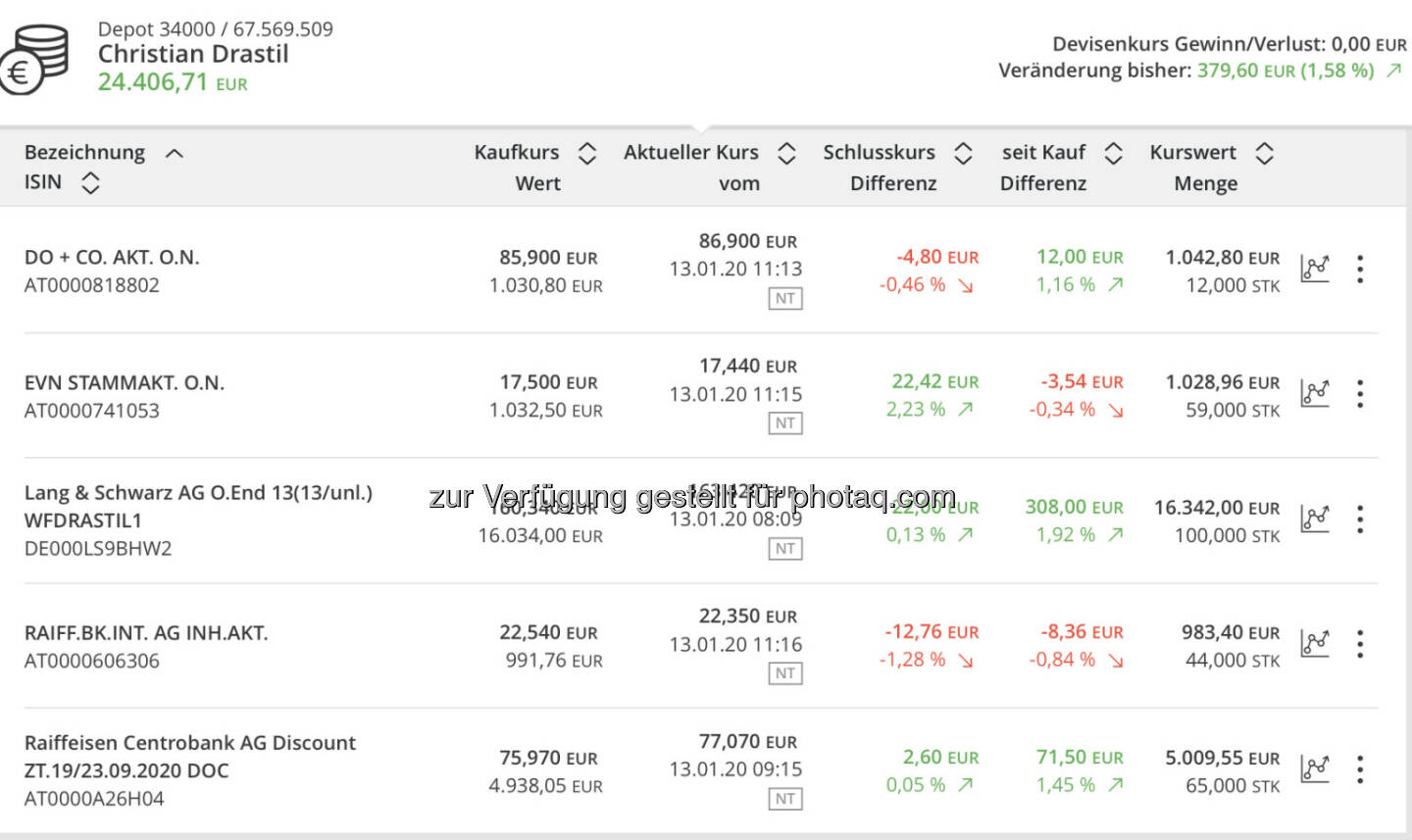Click NT badge in the EVN row
Image resolution: width=1412 pixels, height=840 pixels.
tap(785, 423)
